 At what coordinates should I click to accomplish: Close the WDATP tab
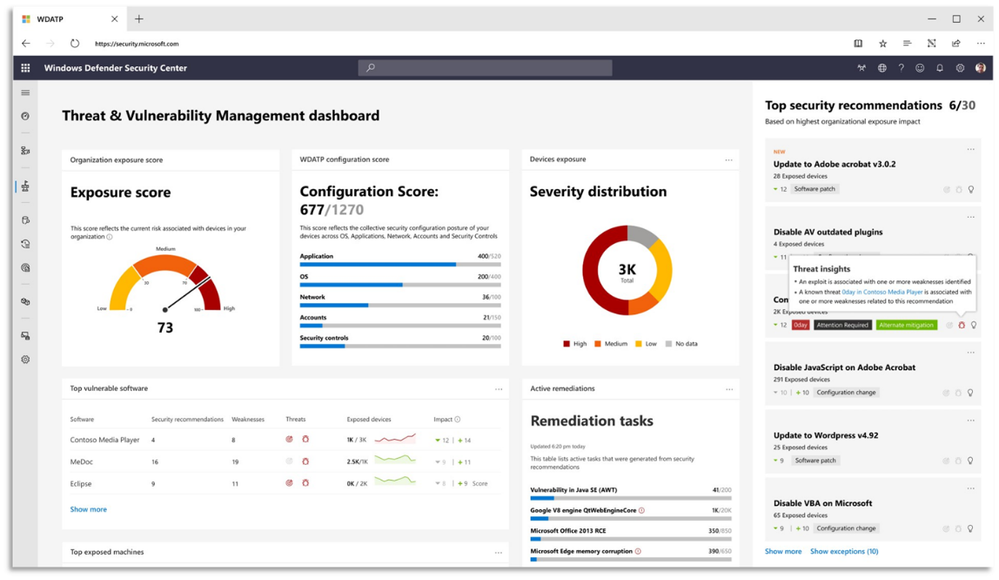tap(115, 19)
